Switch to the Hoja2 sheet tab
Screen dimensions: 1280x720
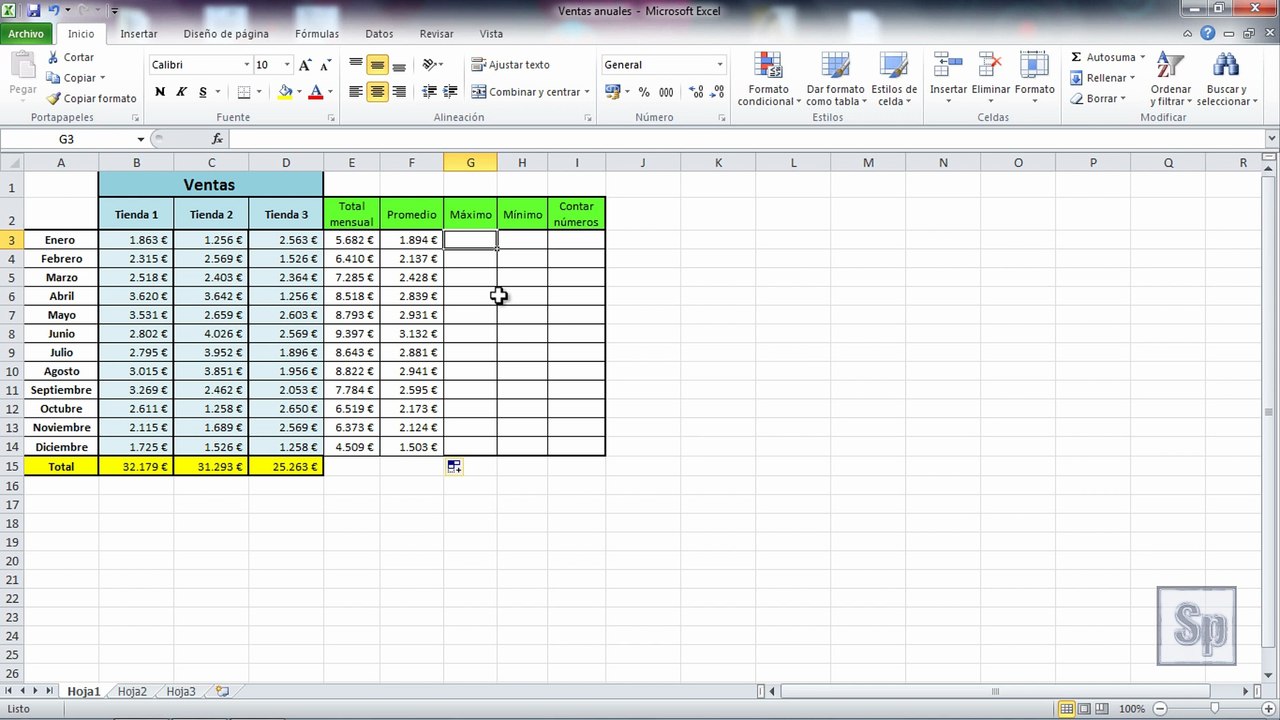132,691
